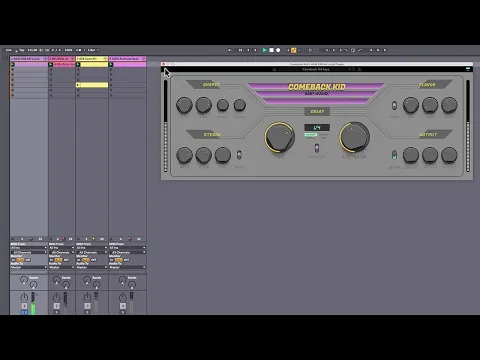Open track 2 MIDI From All Ins dropdown
480x360 pixels.
pyautogui.click(x=62, y=248)
